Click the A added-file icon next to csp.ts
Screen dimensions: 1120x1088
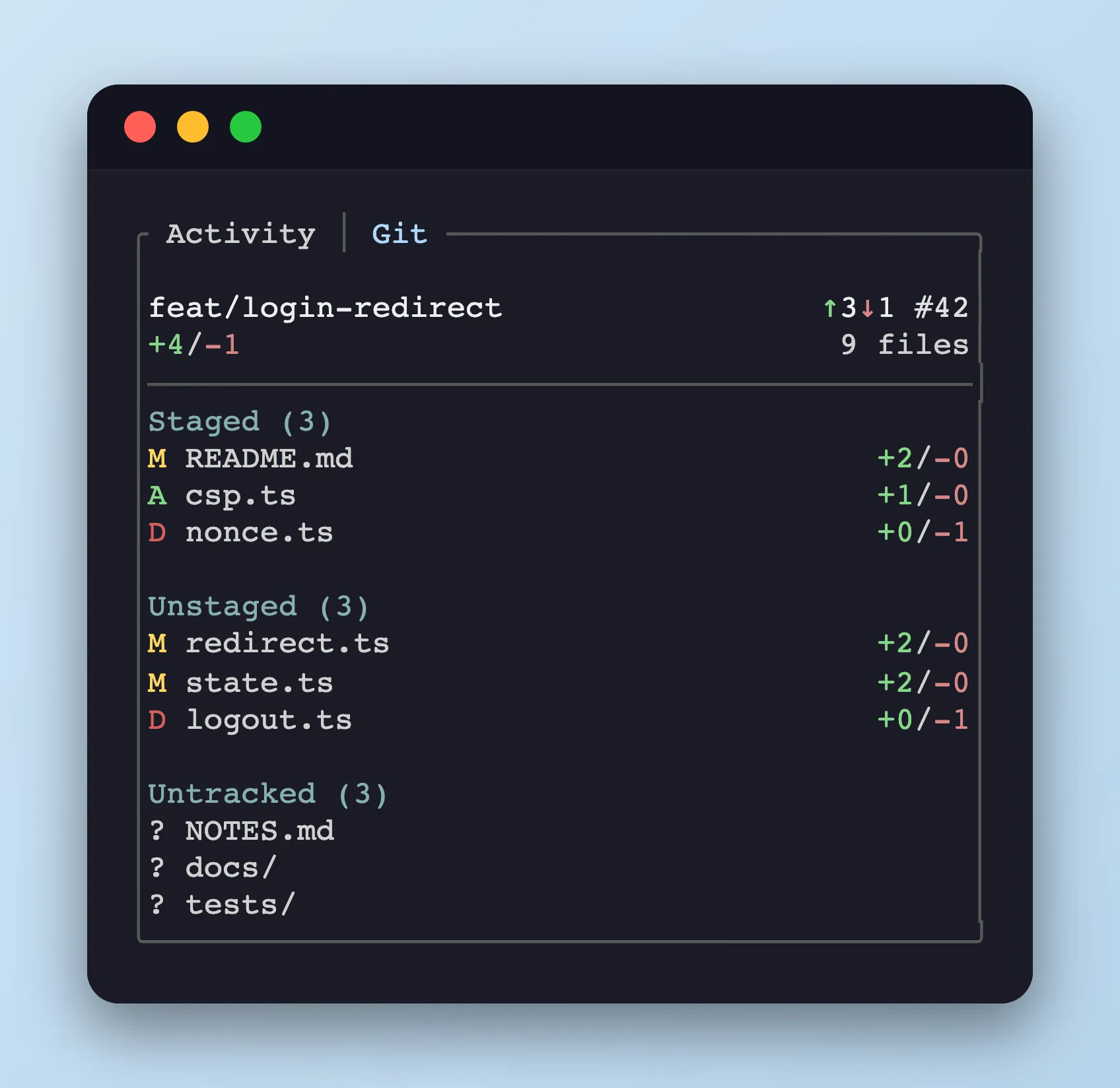[x=157, y=495]
